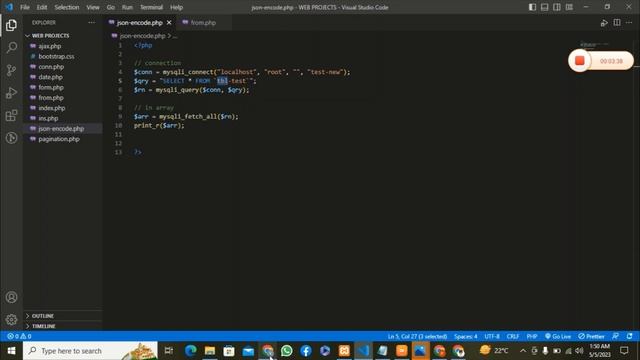Split the editor right

click(x=617, y=22)
